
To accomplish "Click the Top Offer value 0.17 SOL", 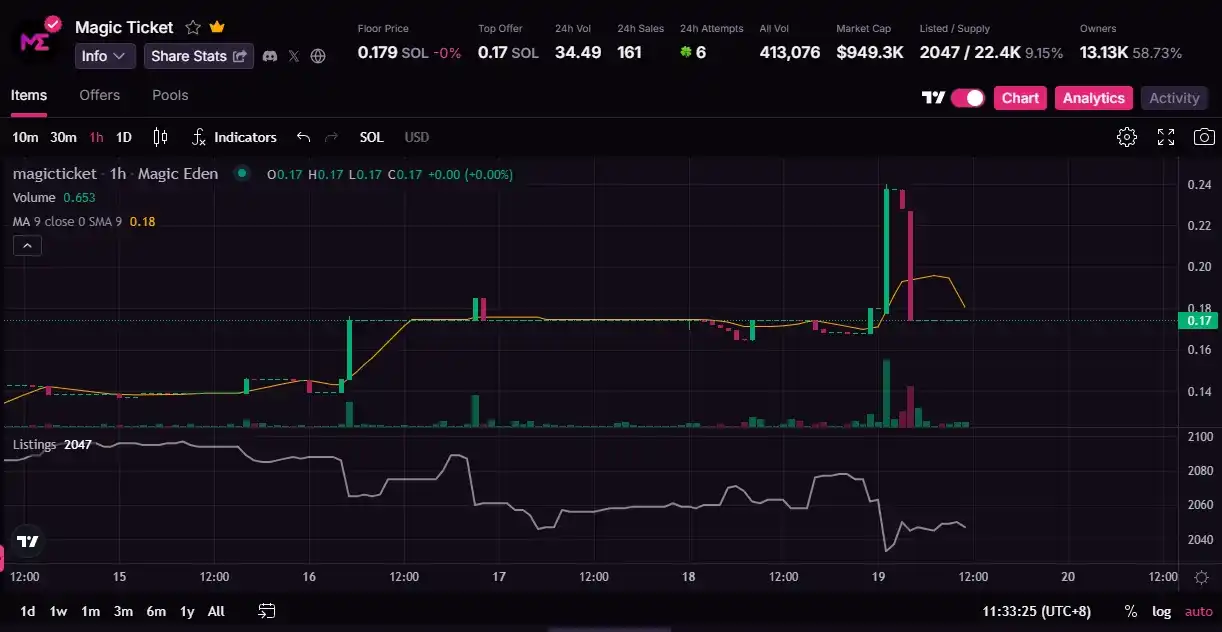I will 508,52.
